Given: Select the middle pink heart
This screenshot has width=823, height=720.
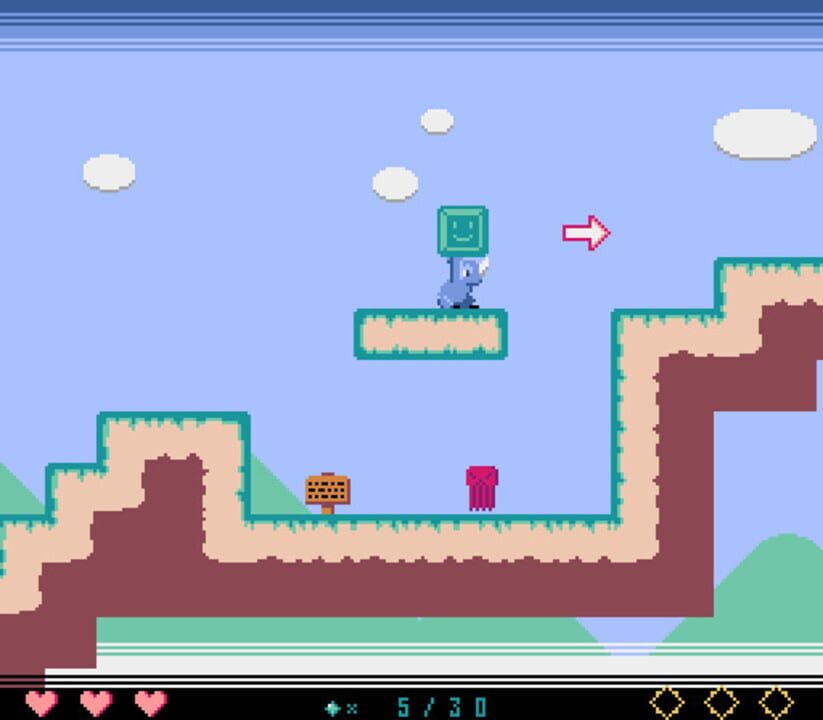Looking at the screenshot, I should point(96,702).
